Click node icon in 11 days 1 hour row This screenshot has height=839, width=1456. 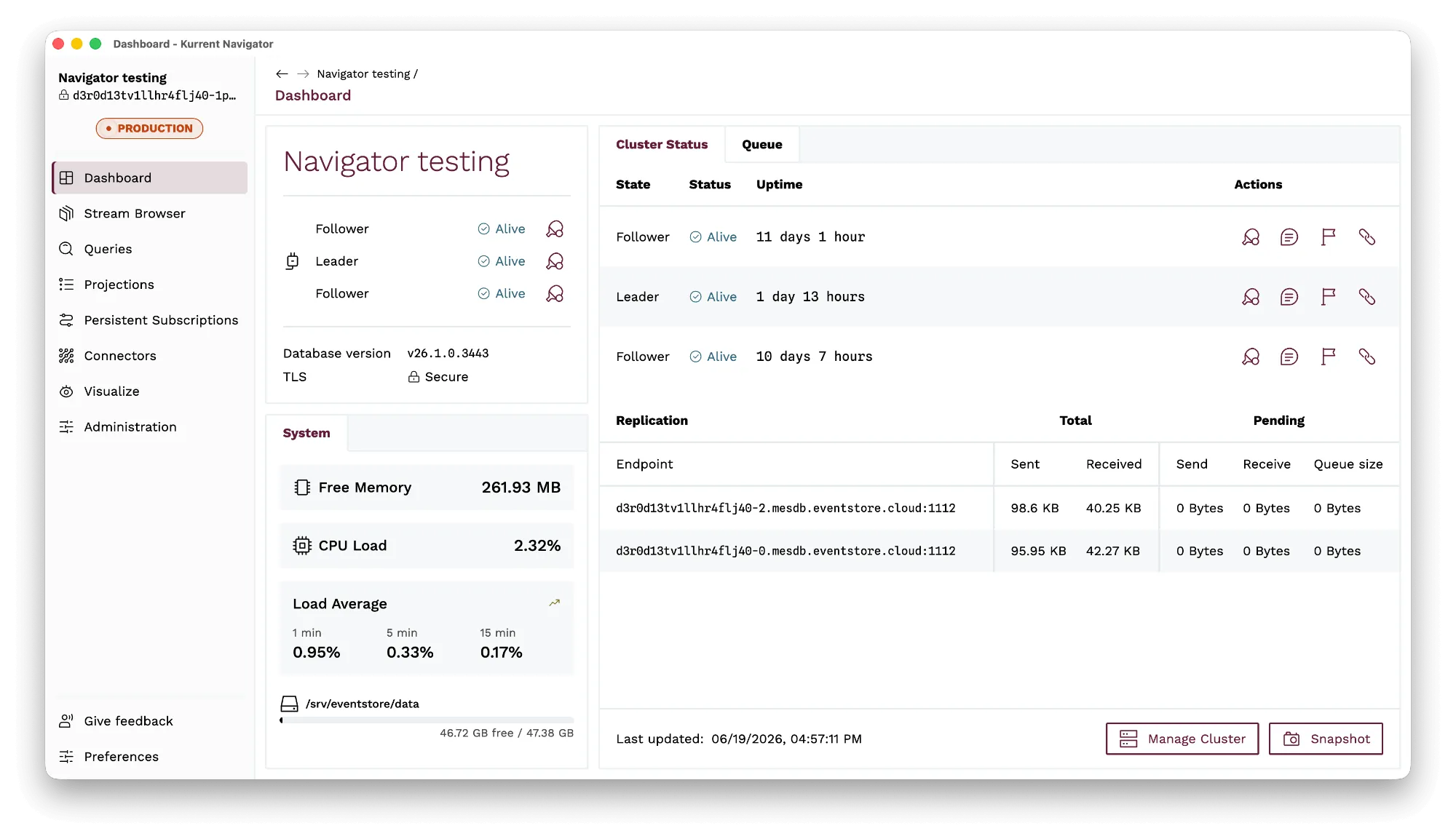(1251, 237)
